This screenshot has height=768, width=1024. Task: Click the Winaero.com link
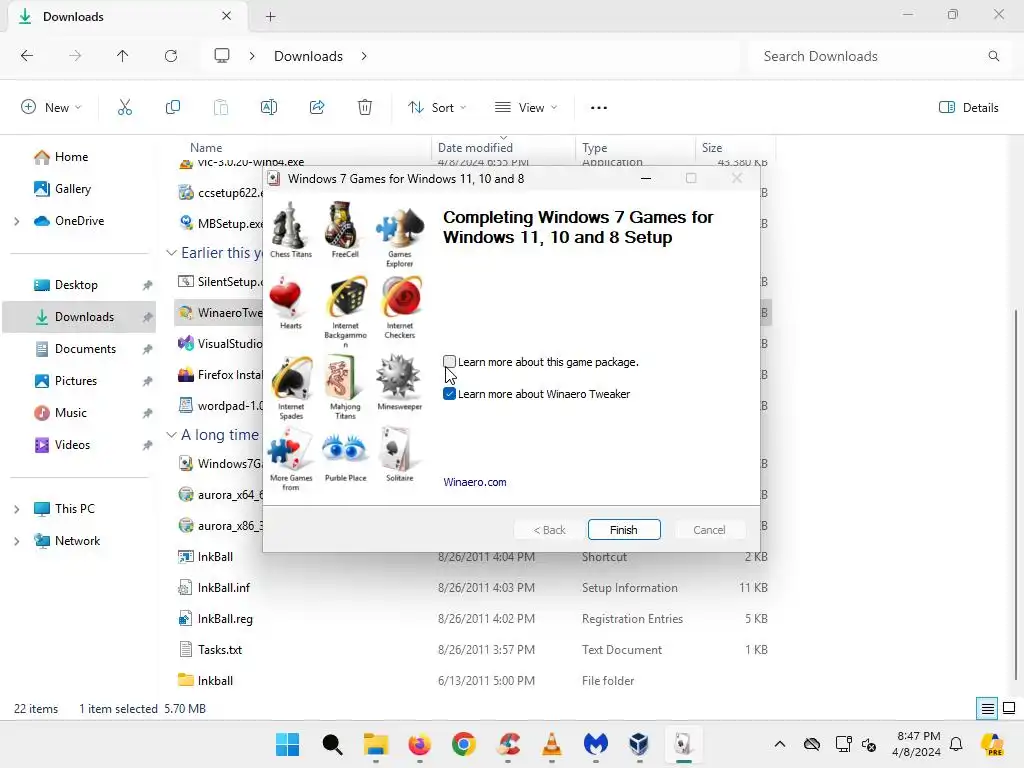coord(475,482)
